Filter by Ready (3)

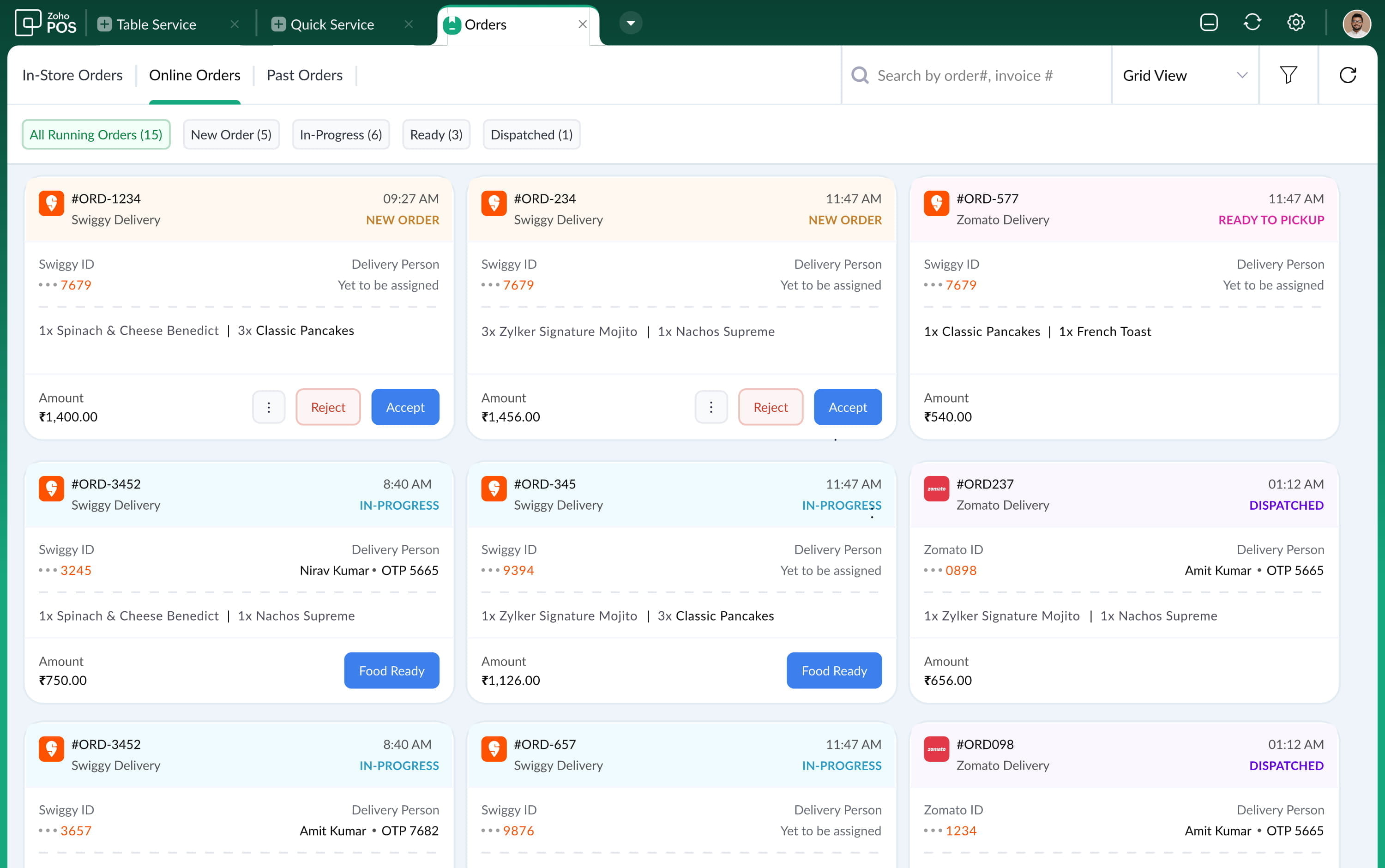436,134
